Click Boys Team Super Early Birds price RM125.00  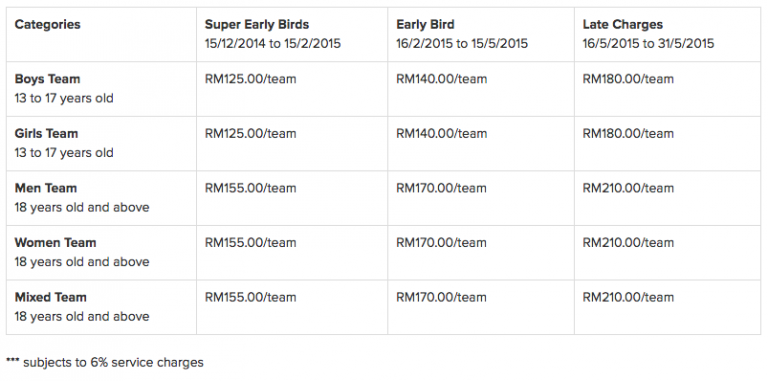(x=250, y=79)
